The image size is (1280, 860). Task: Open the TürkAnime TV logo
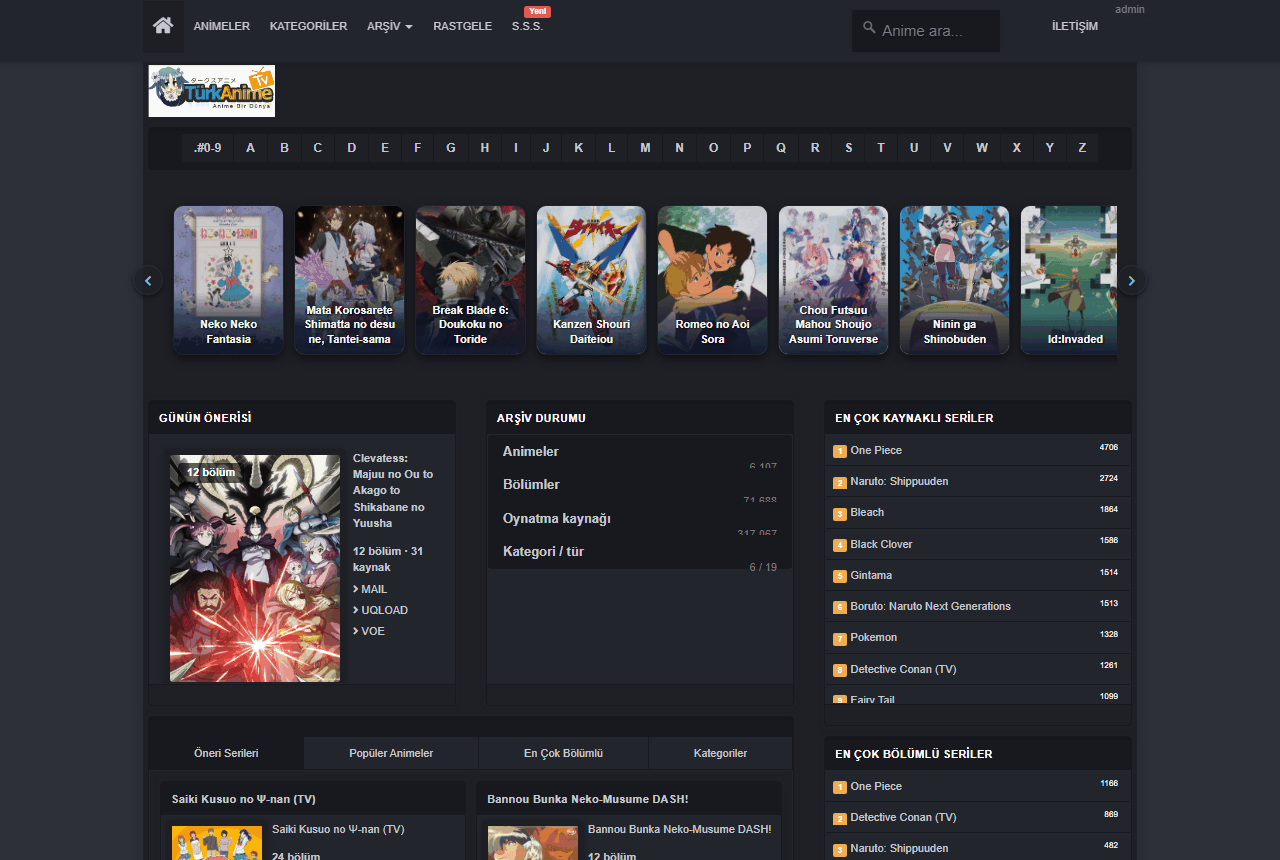(212, 91)
